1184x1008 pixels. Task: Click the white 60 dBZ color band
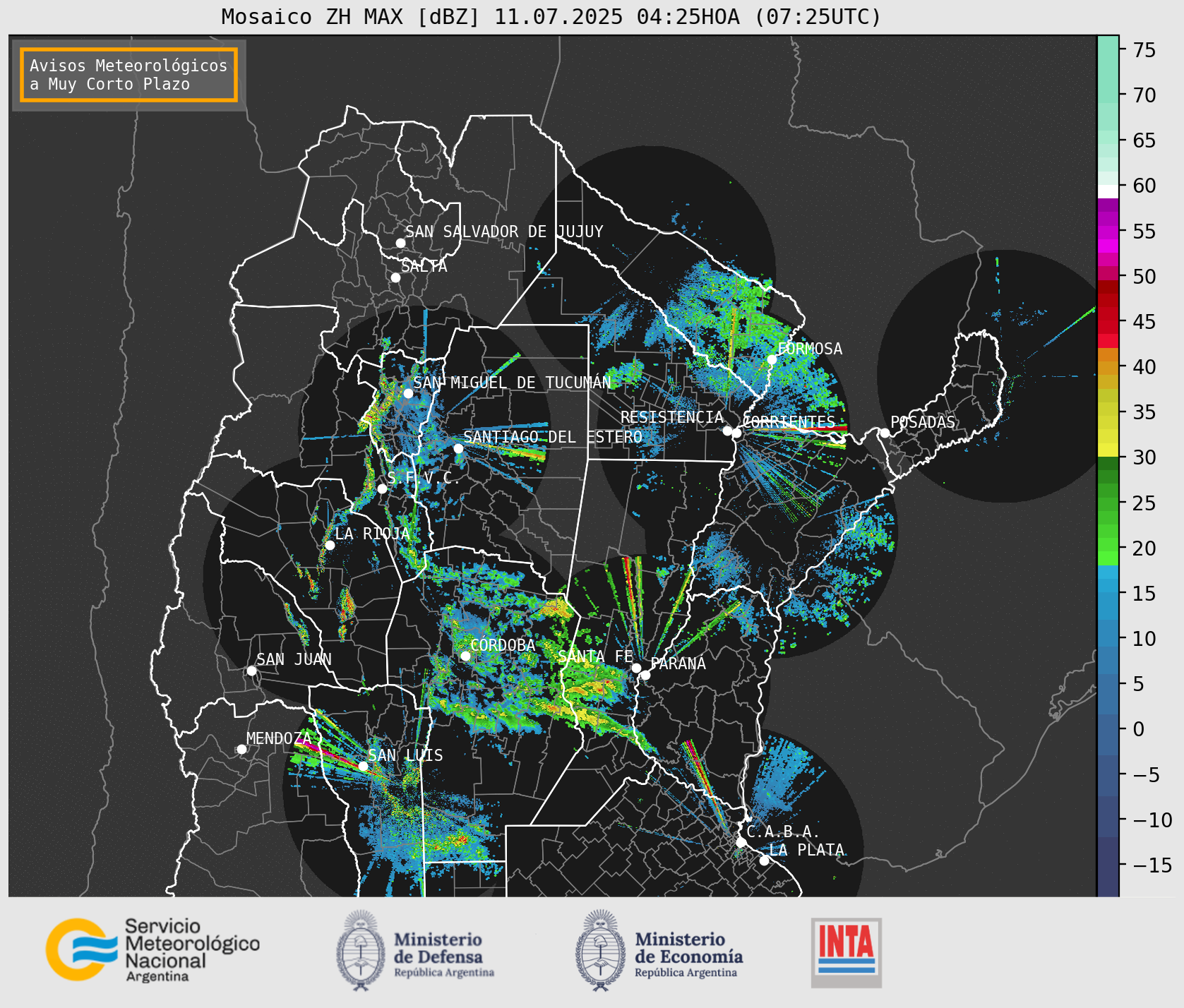point(1108,191)
